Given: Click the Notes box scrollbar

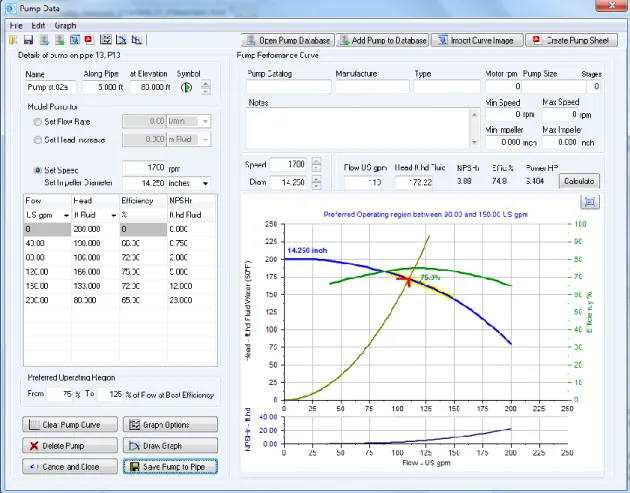Looking at the screenshot, I should [475, 129].
